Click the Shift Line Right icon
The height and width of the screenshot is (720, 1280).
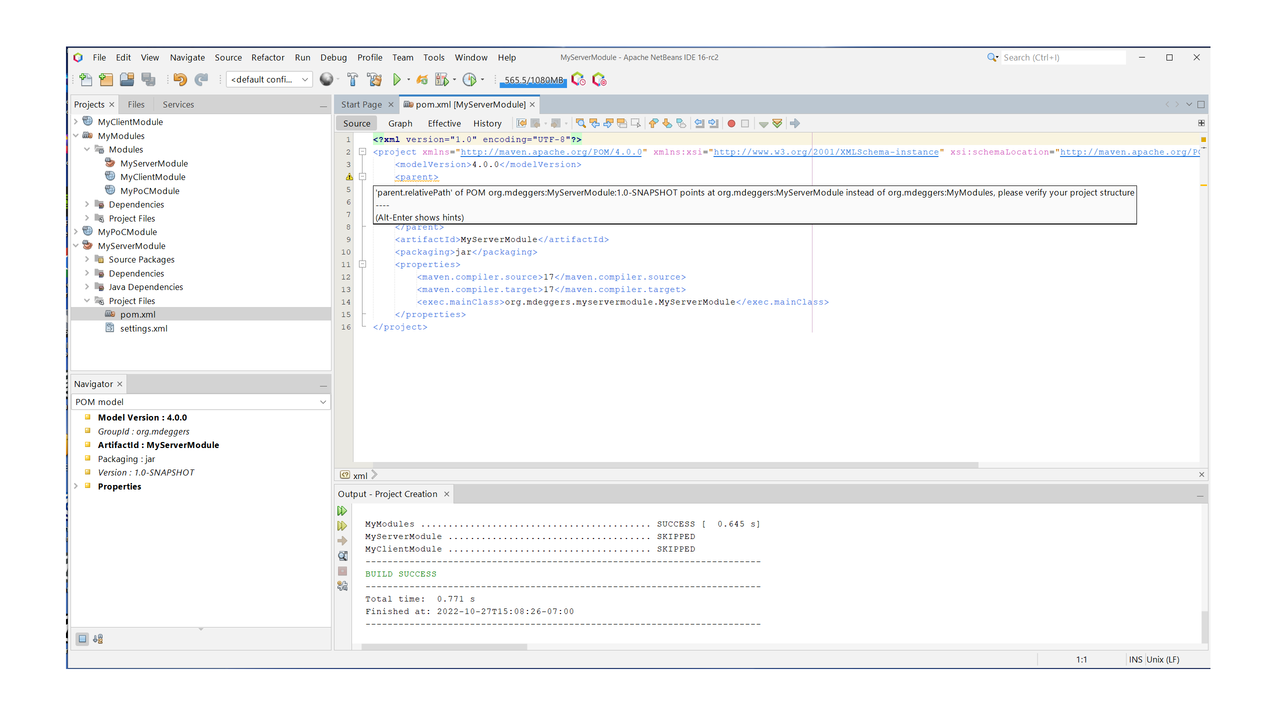click(x=713, y=123)
